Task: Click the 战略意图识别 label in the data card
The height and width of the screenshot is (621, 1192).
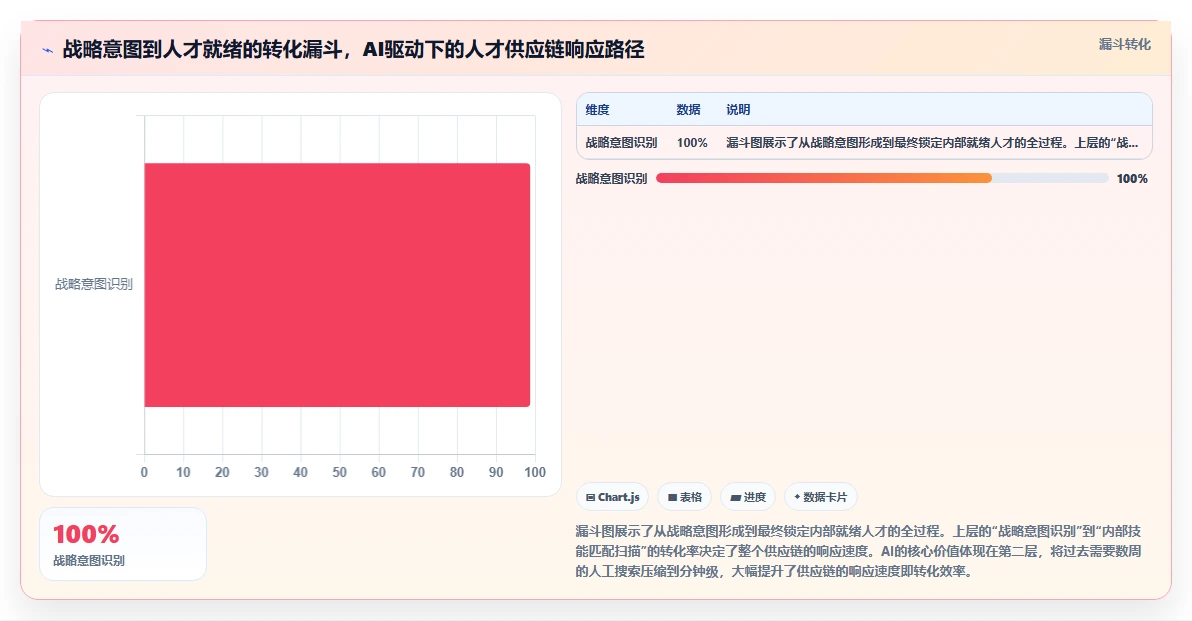Action: [x=89, y=560]
